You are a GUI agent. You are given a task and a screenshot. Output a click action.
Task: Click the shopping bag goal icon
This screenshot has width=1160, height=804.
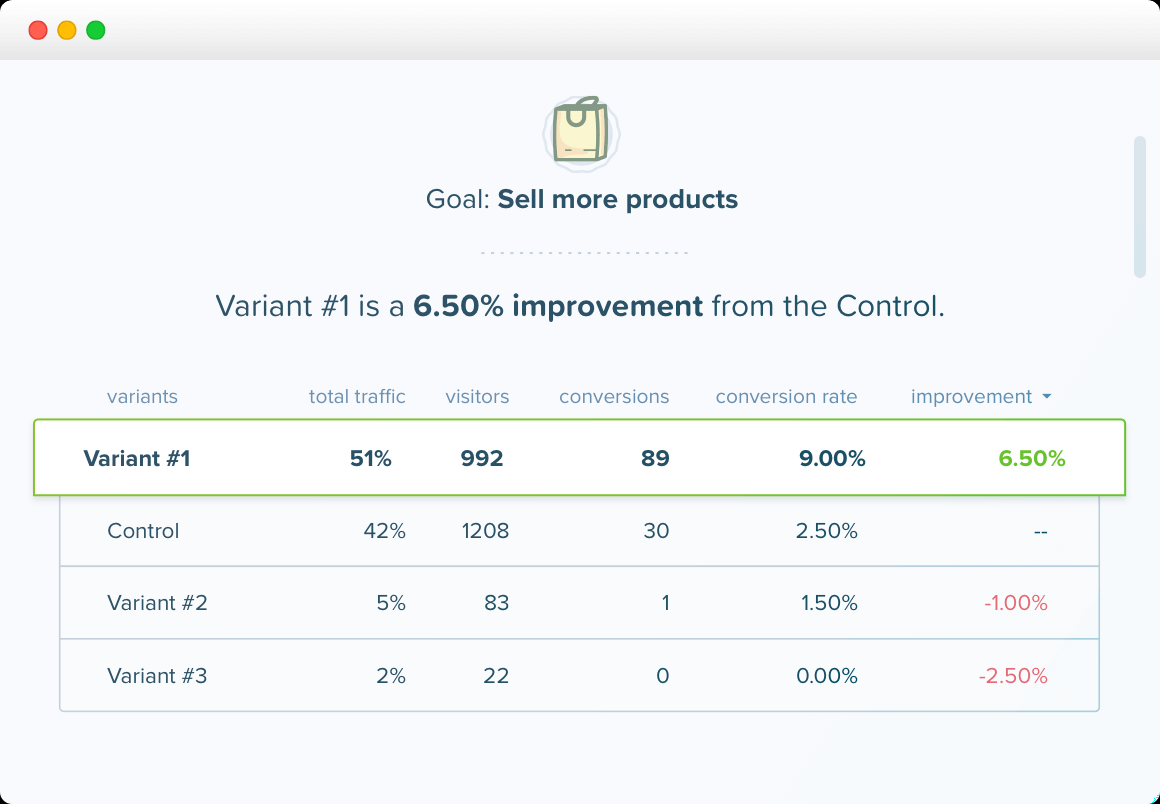(x=582, y=134)
